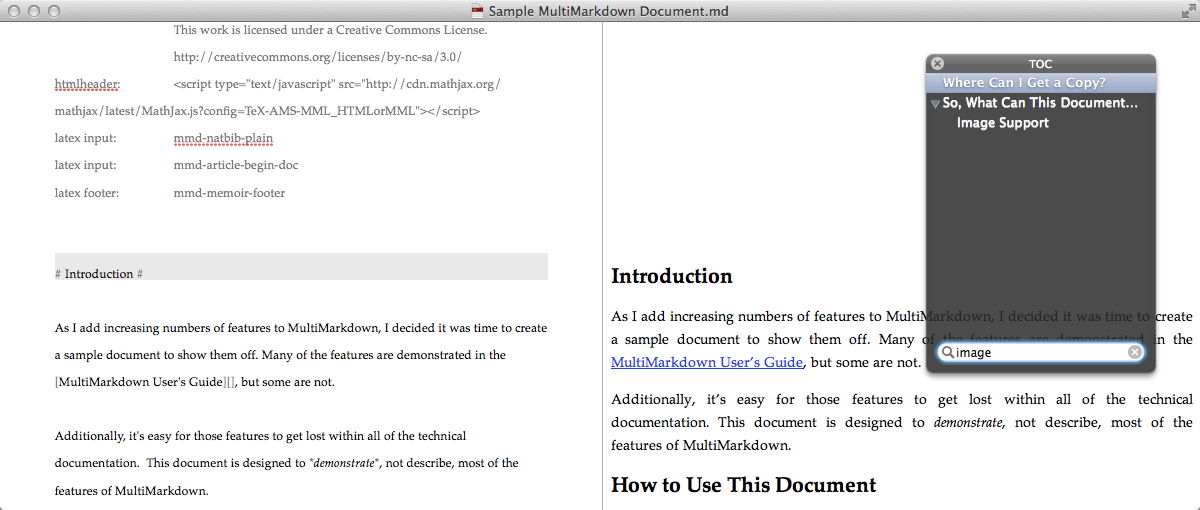
Task: Click the window title 'Sample MultiMarkdown Document.md'
Action: (608, 11)
